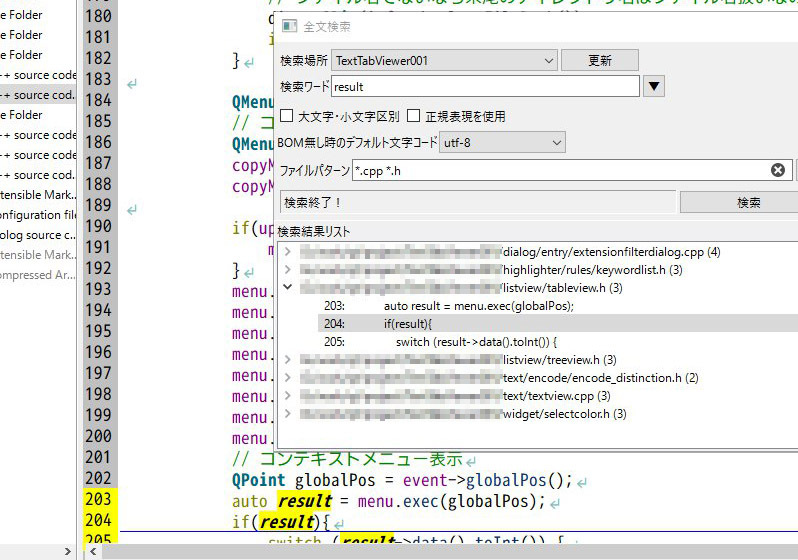Click the 検索ワード input field
The width and height of the screenshot is (798, 560).
pos(485,87)
